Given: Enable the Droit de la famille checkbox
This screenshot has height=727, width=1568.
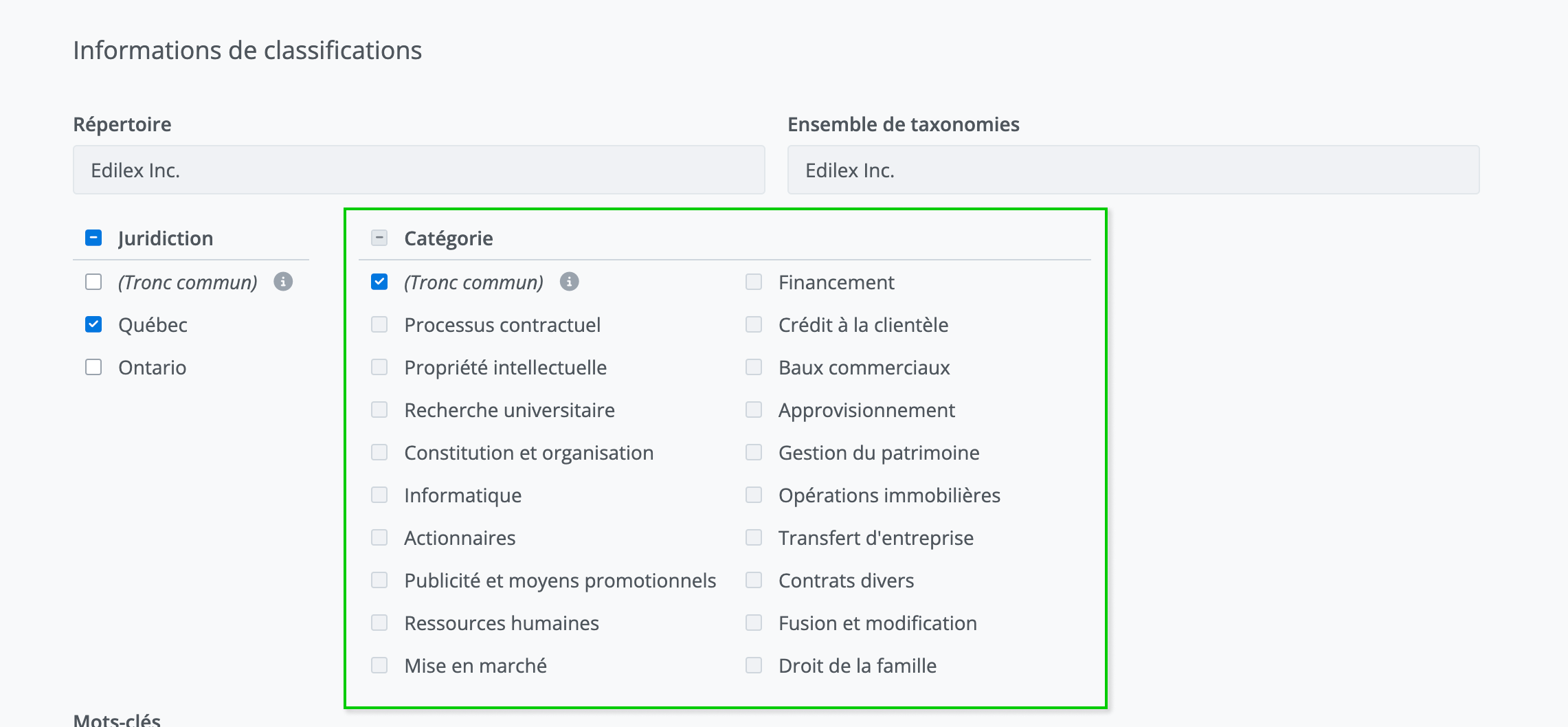Looking at the screenshot, I should [754, 665].
